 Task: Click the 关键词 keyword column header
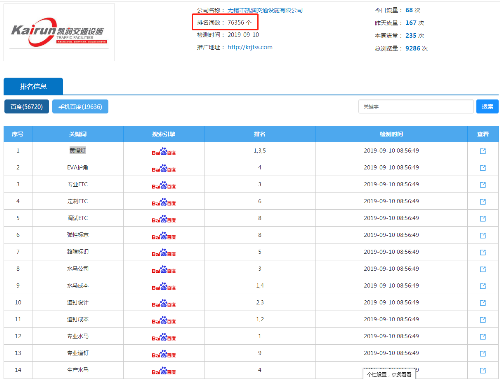click(x=78, y=134)
